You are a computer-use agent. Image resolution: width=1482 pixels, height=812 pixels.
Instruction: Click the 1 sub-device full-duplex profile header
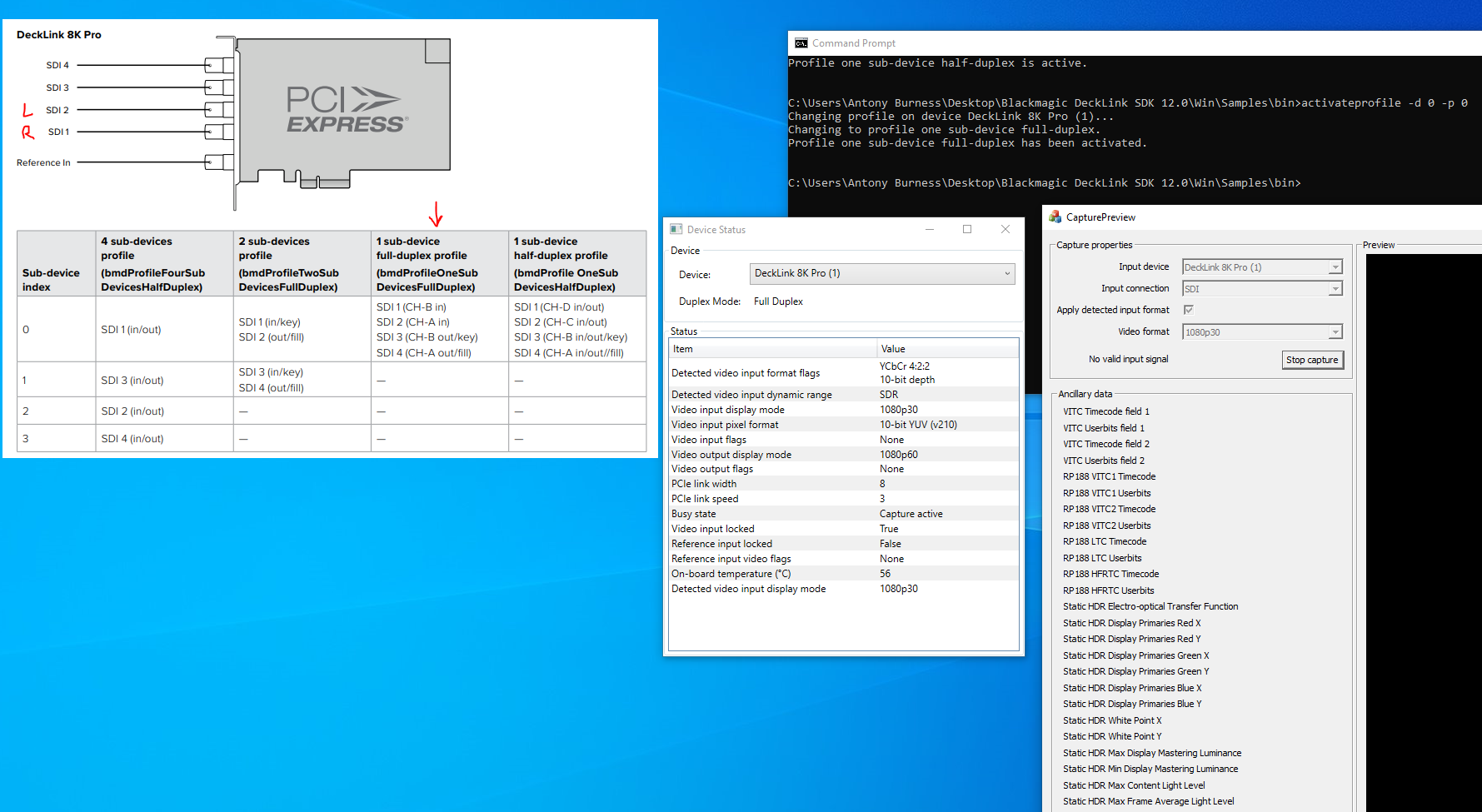point(440,263)
